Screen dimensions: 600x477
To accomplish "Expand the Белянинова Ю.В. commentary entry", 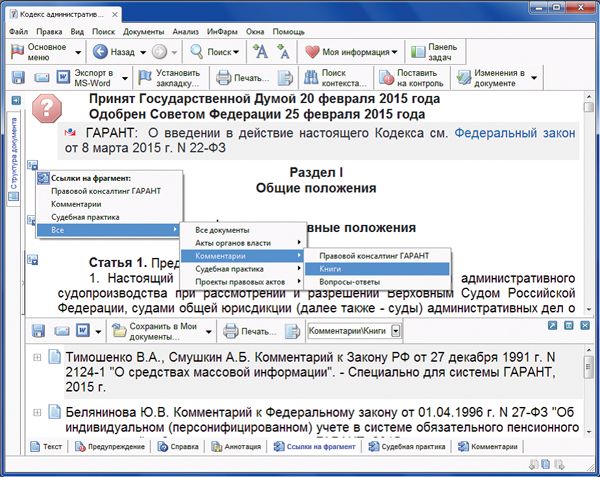I will pyautogui.click(x=38, y=411).
